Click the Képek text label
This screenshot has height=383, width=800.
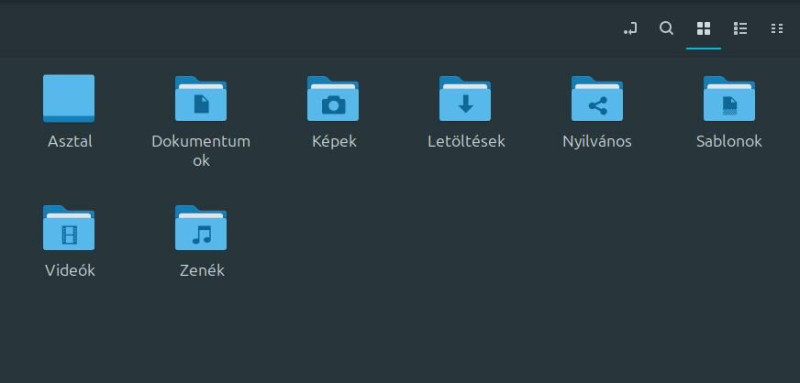334,141
